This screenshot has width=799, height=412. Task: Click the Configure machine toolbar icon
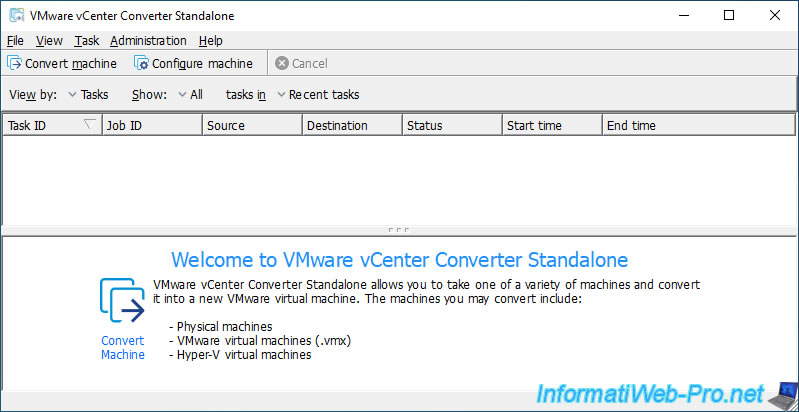(141, 63)
